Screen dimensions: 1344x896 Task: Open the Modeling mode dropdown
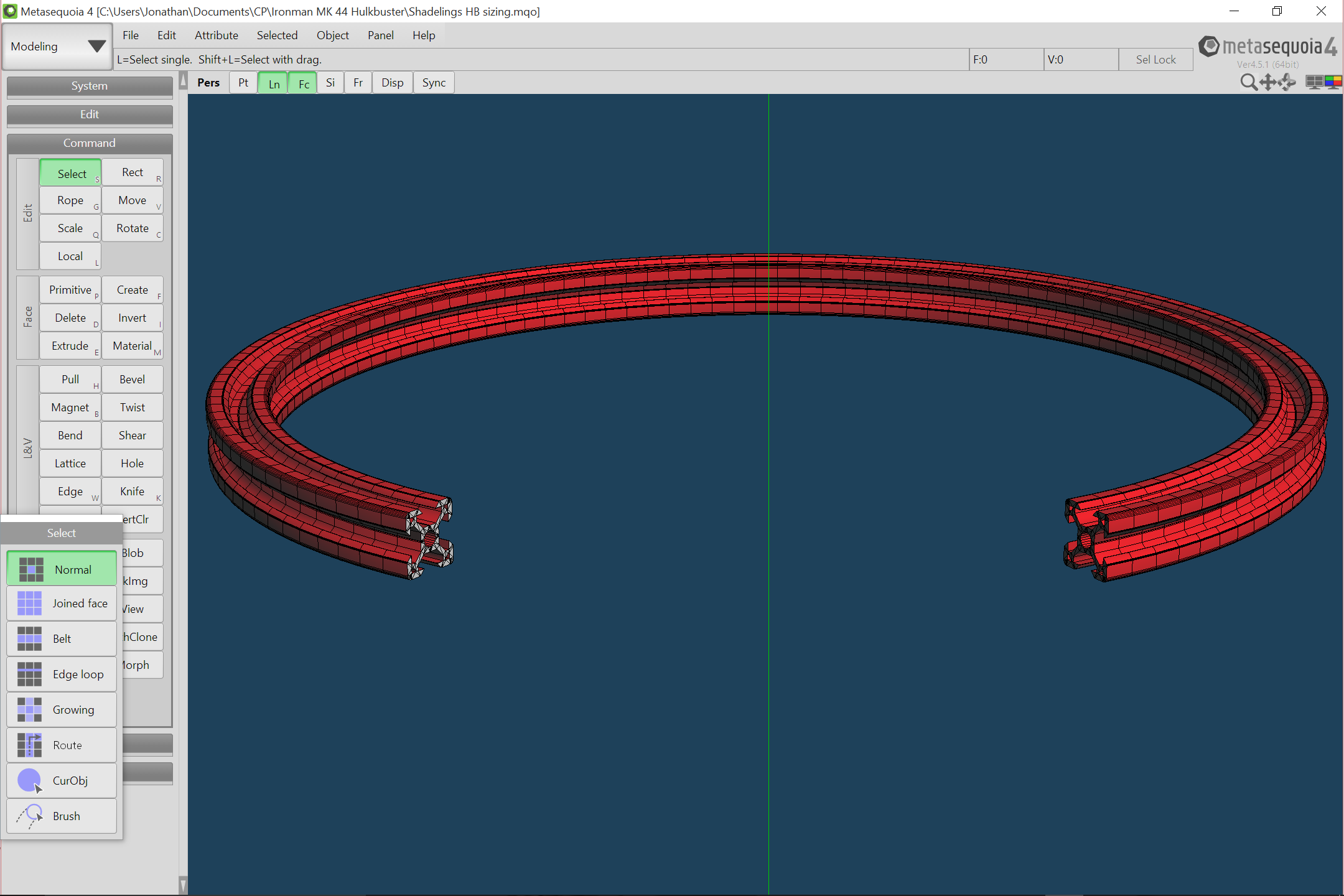point(57,47)
